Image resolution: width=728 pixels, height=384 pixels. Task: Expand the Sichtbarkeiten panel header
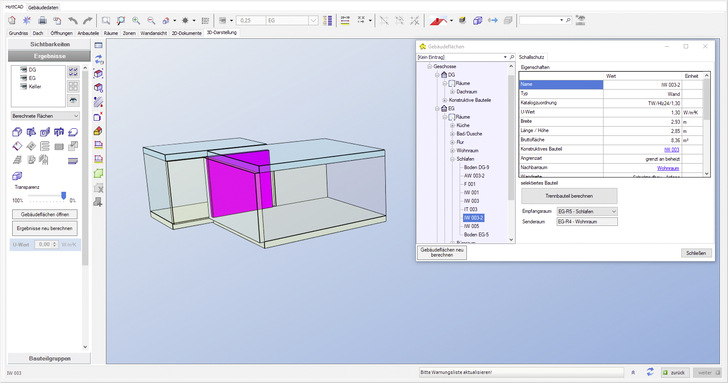click(50, 44)
